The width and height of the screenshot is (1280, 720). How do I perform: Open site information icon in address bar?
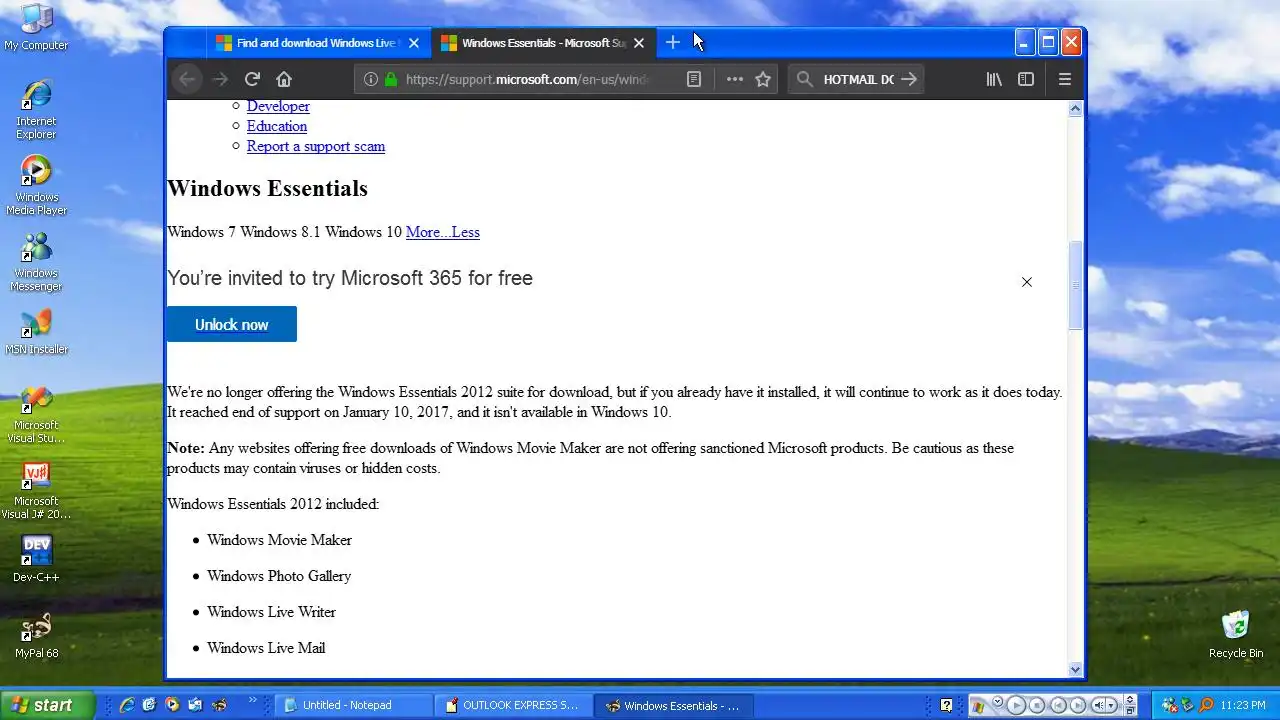(370, 79)
